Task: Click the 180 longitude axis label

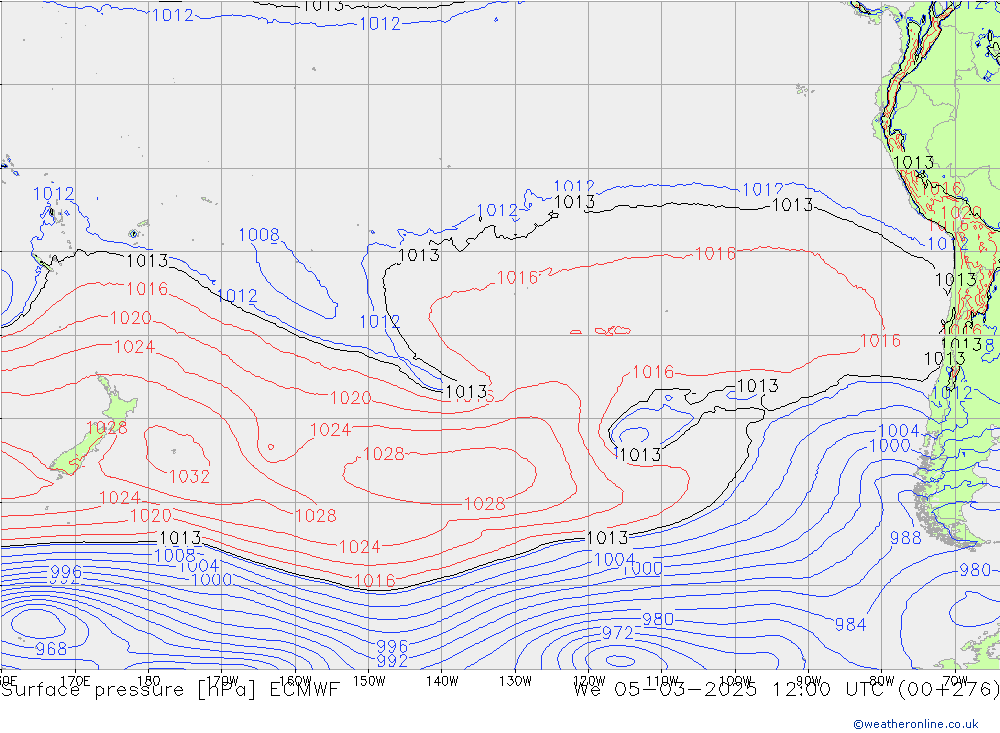Action: point(149,681)
